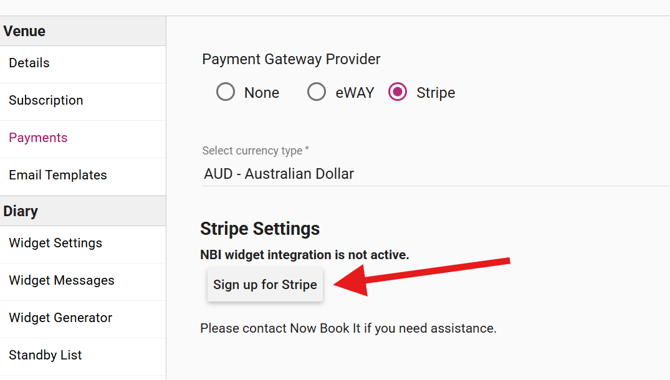Choose the eWAY radio button
This screenshot has width=670, height=380.
pos(316,92)
